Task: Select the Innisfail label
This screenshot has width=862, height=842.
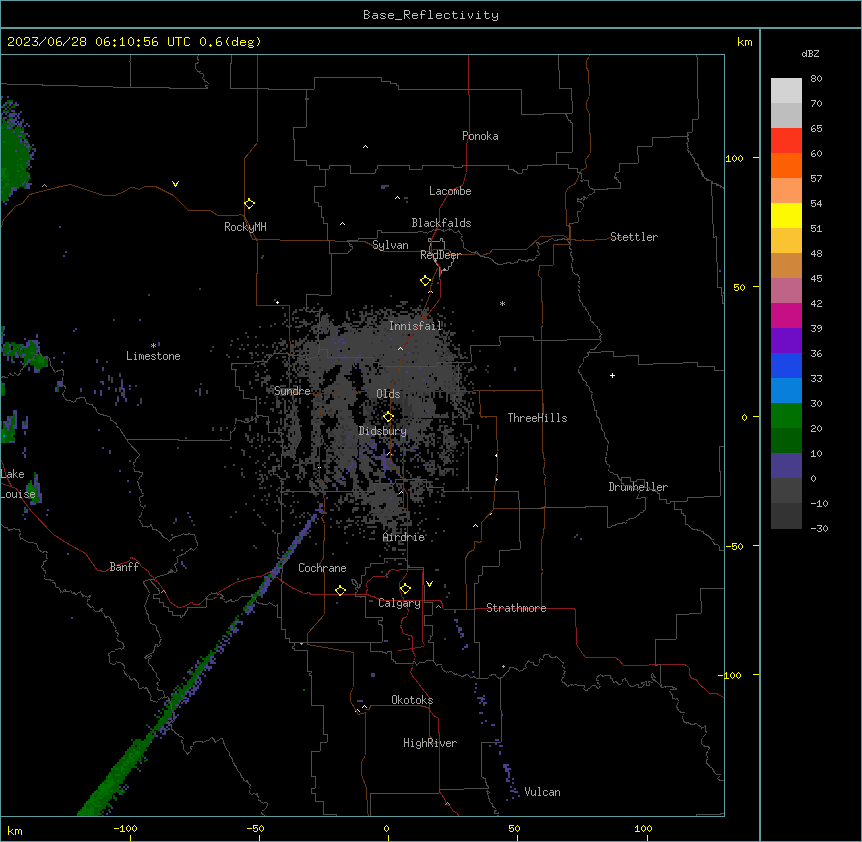Action: (x=416, y=326)
